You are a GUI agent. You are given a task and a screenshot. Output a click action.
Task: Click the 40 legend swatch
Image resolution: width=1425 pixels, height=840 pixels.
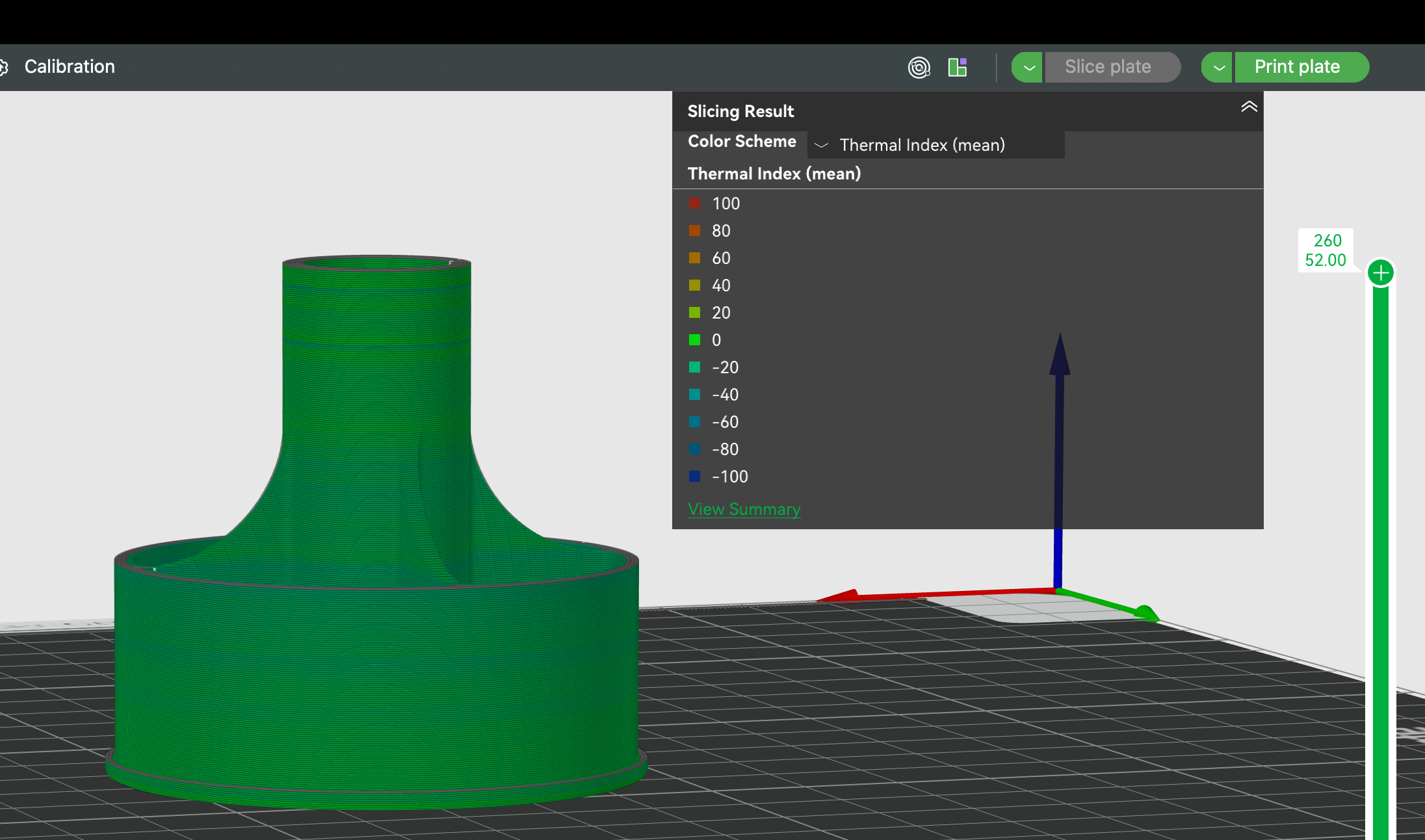click(x=695, y=285)
